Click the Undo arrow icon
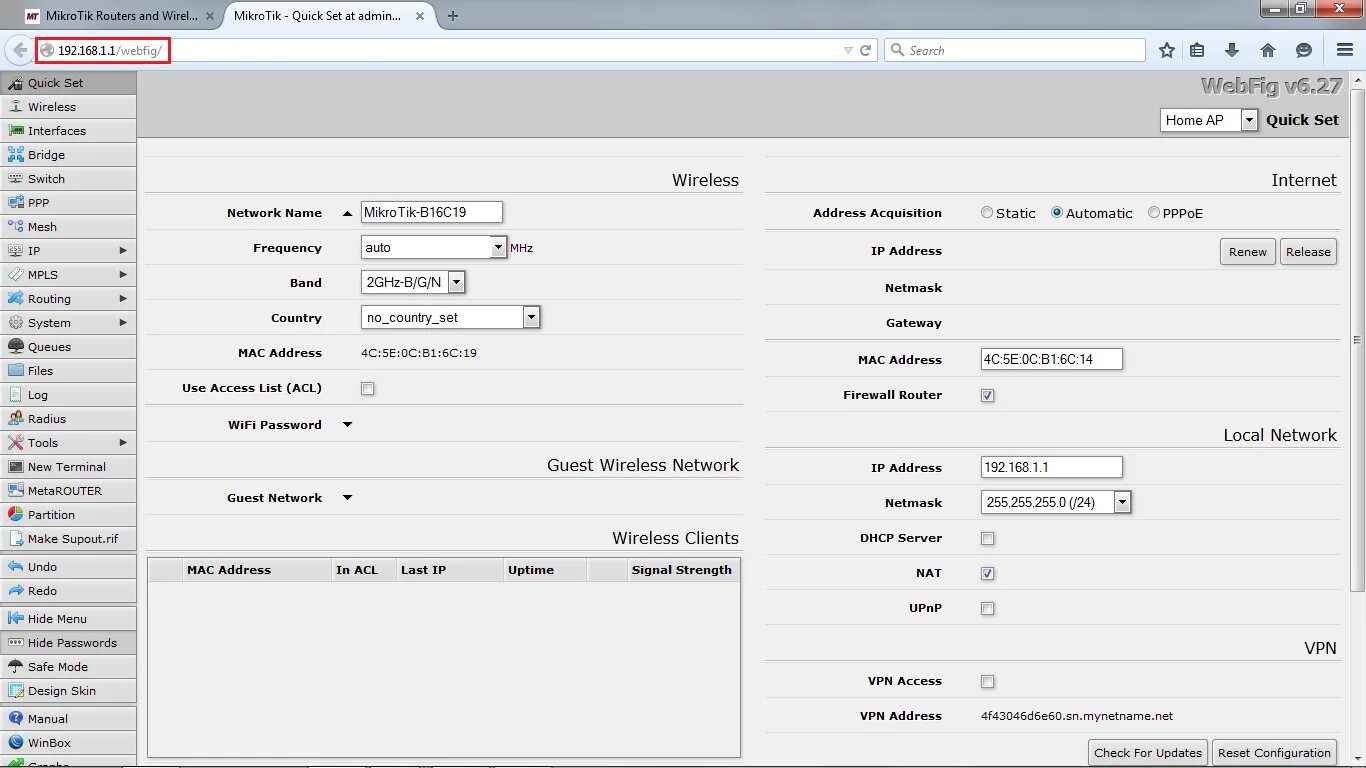Screen dimensions: 1366x768 tap(15, 567)
